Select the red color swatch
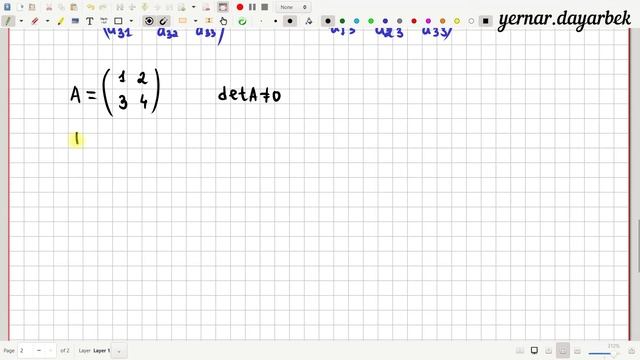Viewport: 640px width, 360px height. pos(414,21)
